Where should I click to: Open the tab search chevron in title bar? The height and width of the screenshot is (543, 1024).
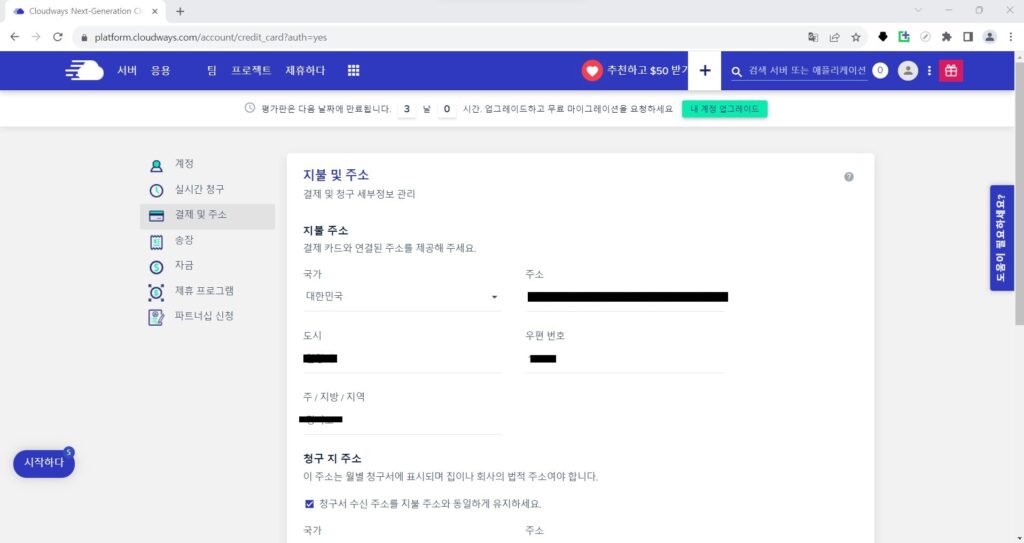click(x=918, y=10)
